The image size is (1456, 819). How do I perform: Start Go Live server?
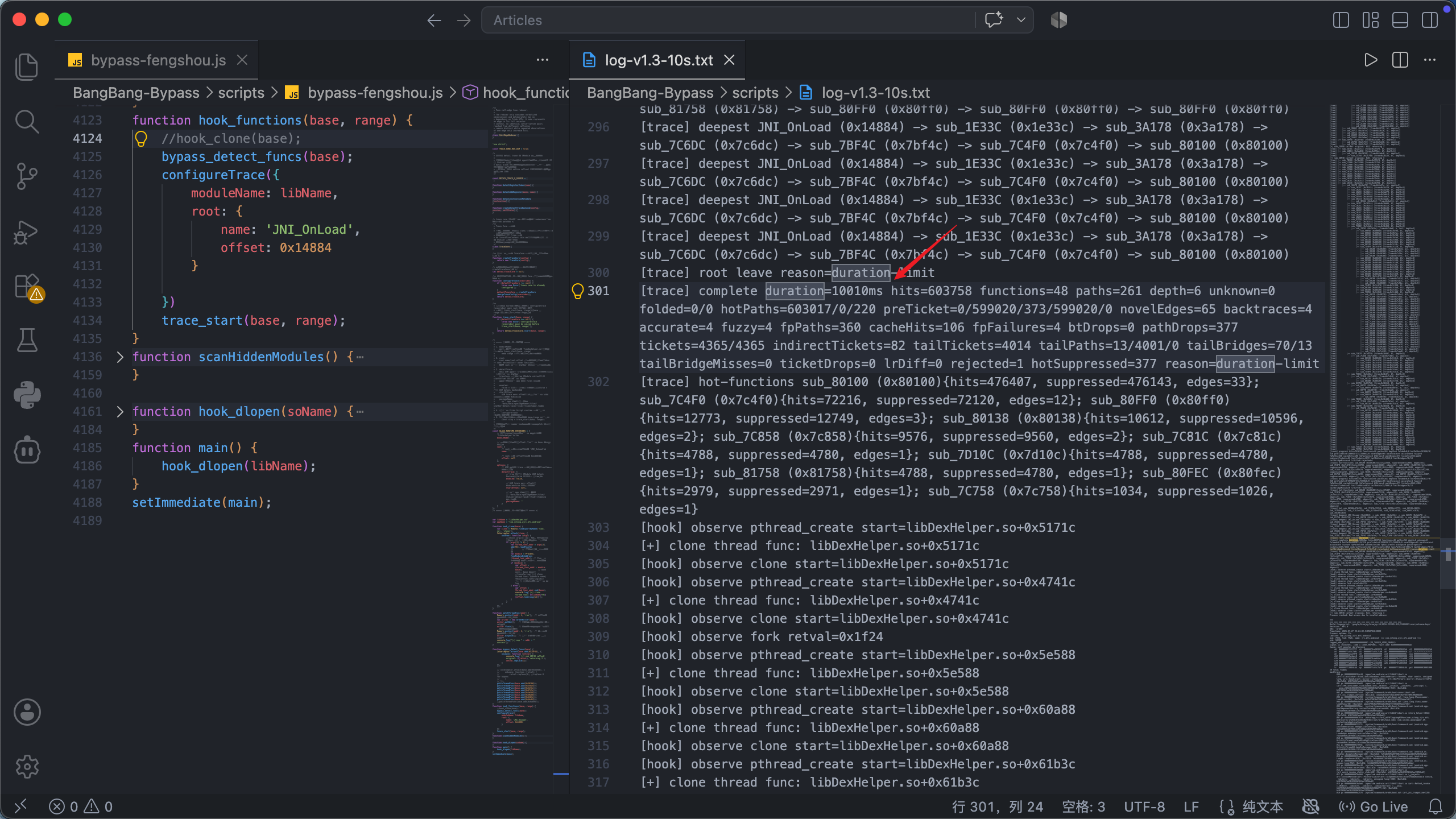pyautogui.click(x=1373, y=806)
